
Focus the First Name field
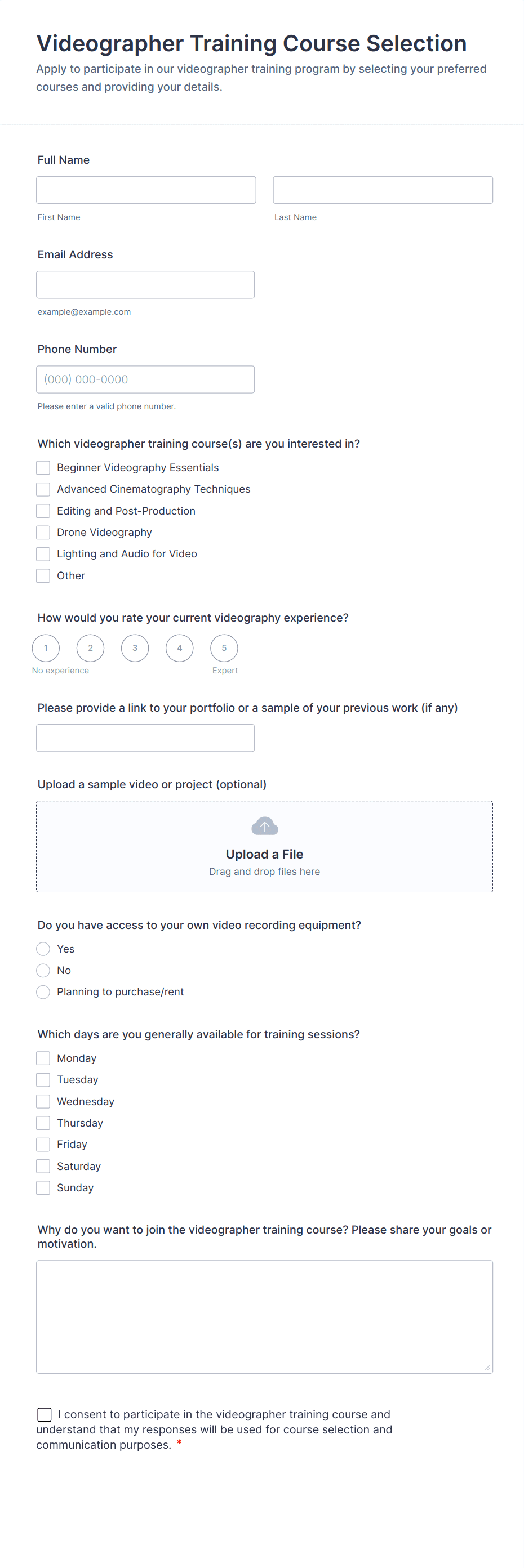tap(145, 190)
